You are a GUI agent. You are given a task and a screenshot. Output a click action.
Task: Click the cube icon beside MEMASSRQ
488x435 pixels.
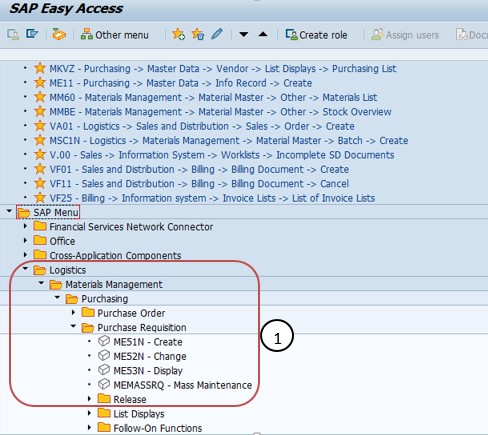(104, 384)
